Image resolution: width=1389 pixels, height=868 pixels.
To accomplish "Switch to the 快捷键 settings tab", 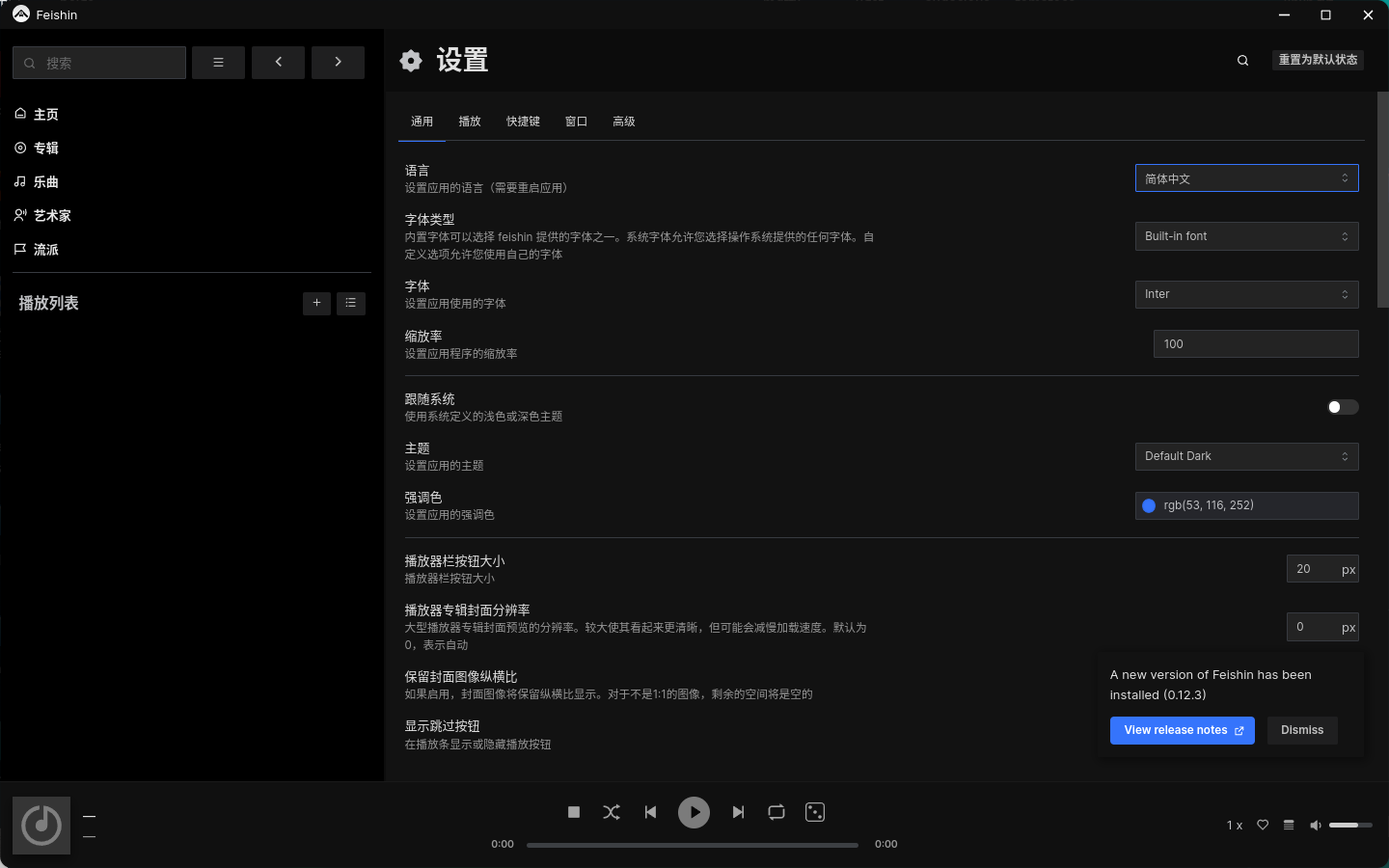I will (x=523, y=122).
